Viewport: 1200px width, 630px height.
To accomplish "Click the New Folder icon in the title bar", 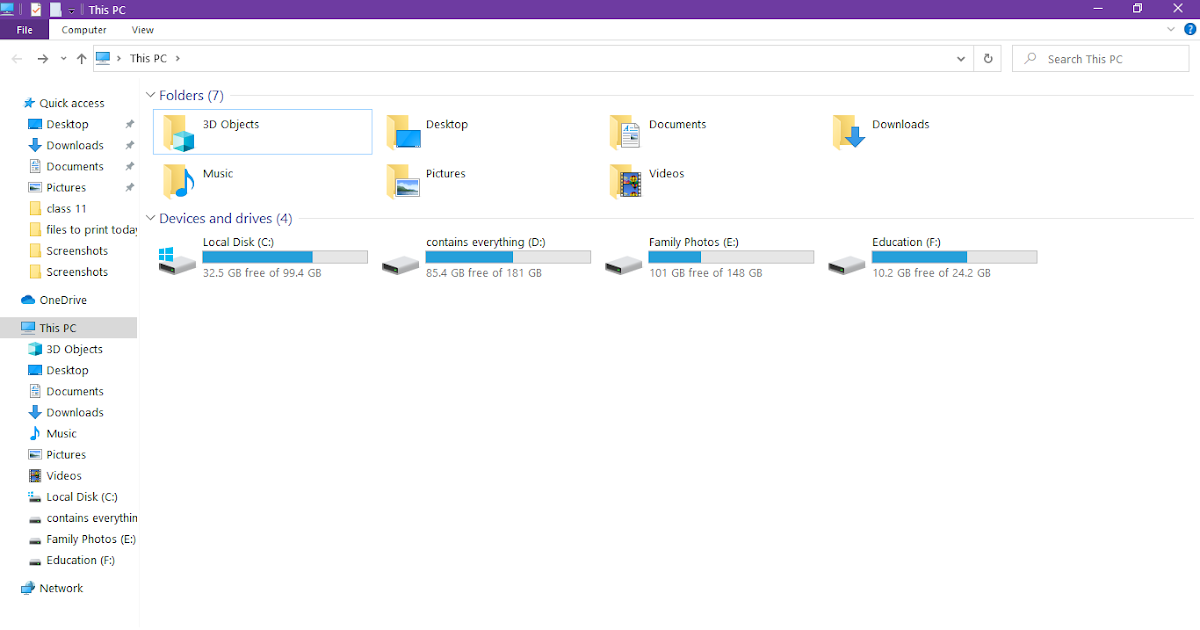I will tap(55, 9).
